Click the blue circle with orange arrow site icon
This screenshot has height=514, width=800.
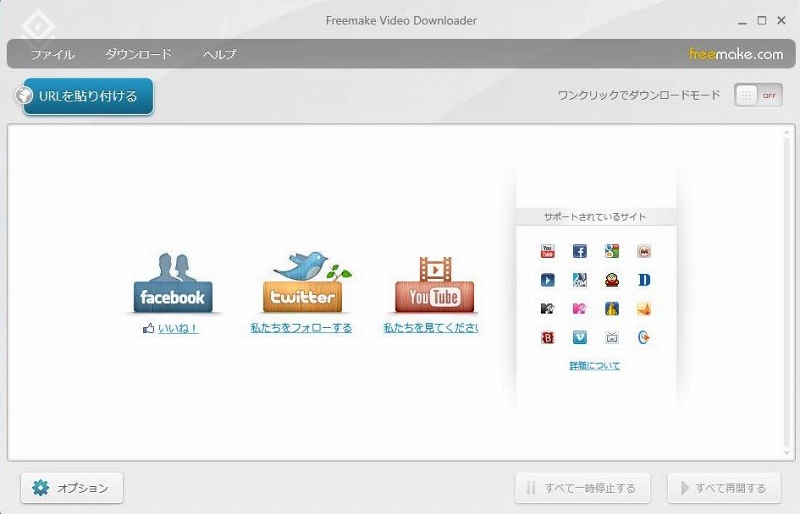[644, 337]
